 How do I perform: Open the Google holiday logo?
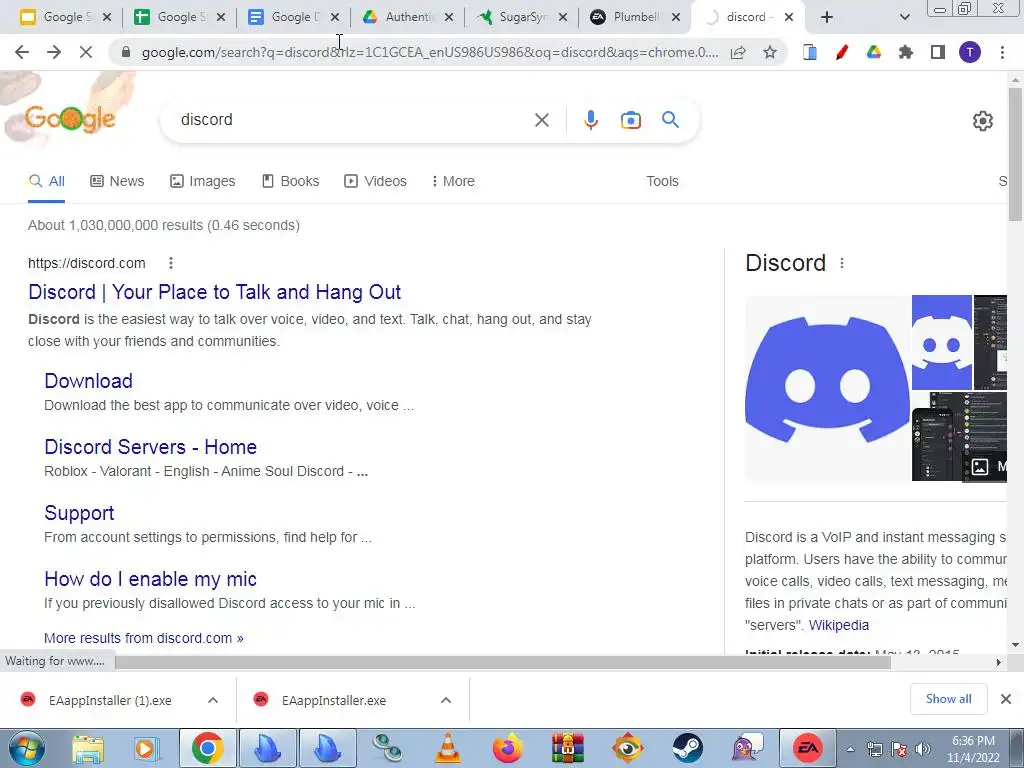pos(70,118)
